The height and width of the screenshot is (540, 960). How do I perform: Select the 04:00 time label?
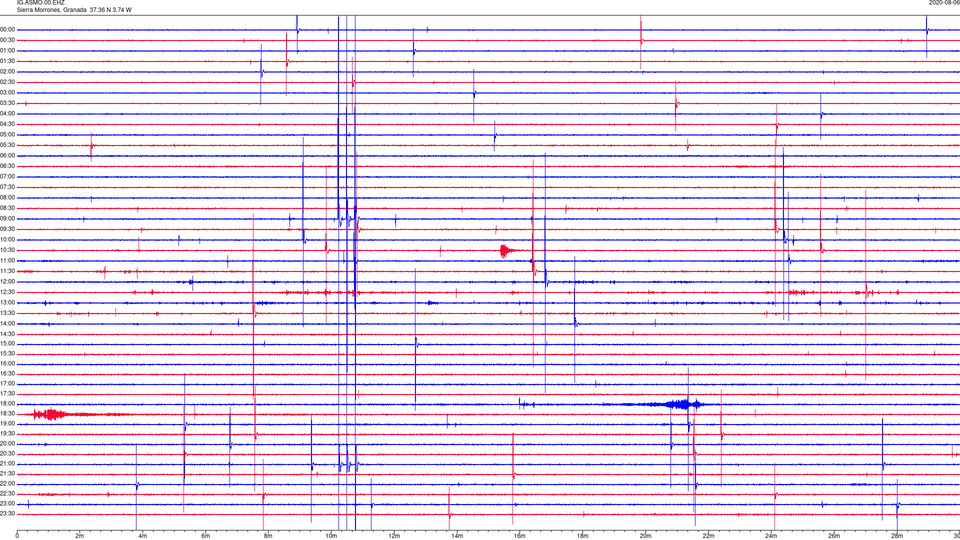tap(8, 113)
